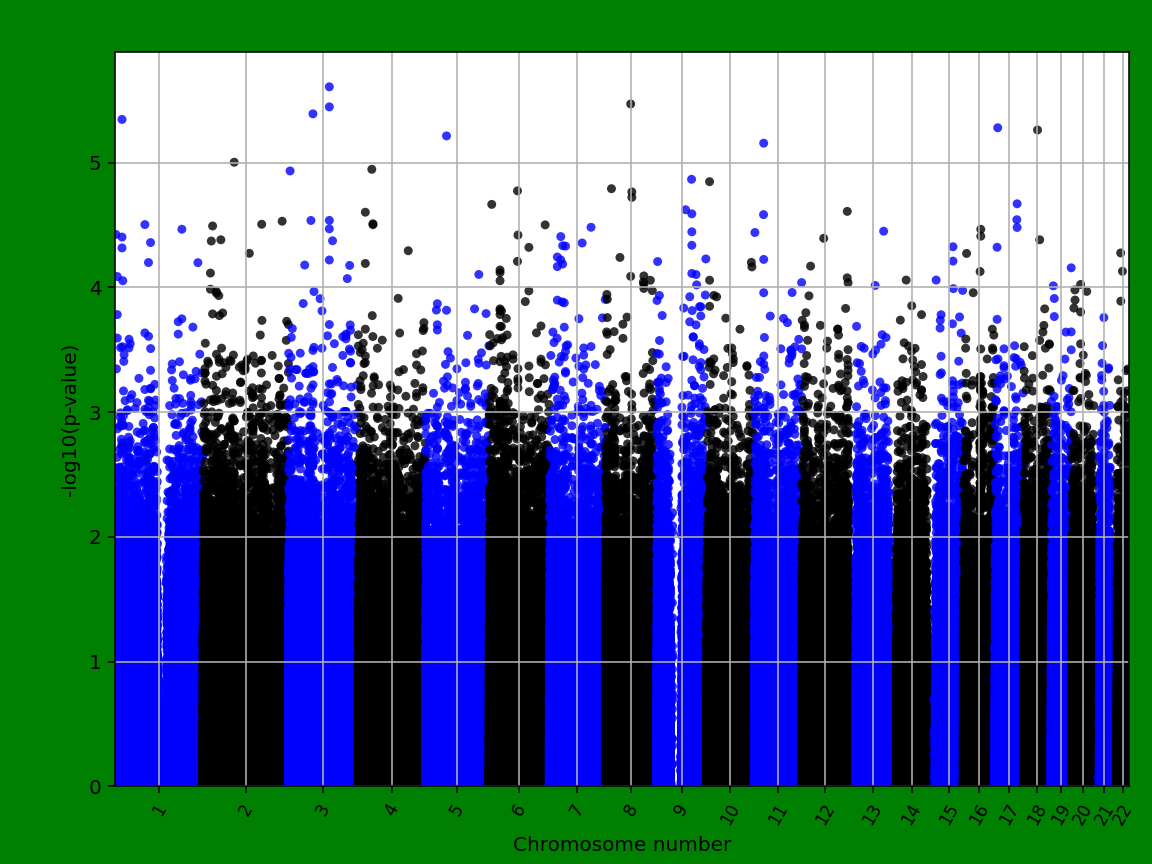
Task: Select the blue peak point near chromosome 17
Action: (995, 127)
